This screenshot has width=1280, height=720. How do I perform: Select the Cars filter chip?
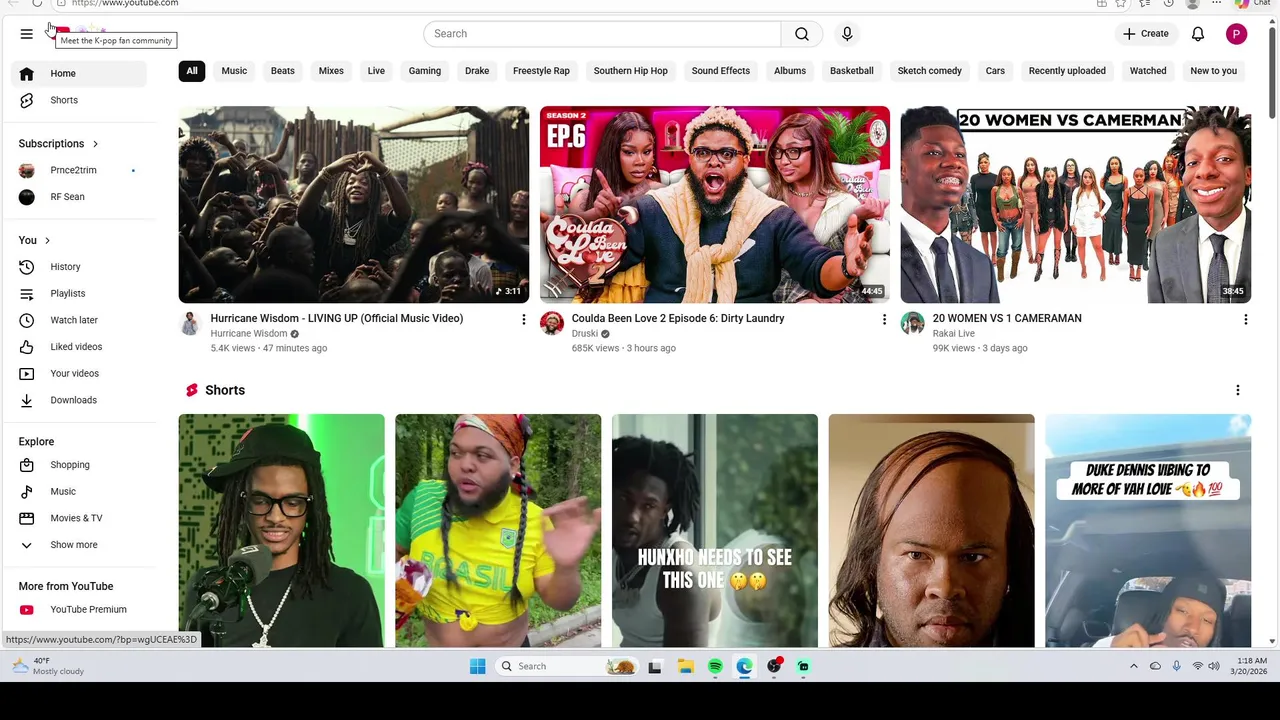coord(995,71)
